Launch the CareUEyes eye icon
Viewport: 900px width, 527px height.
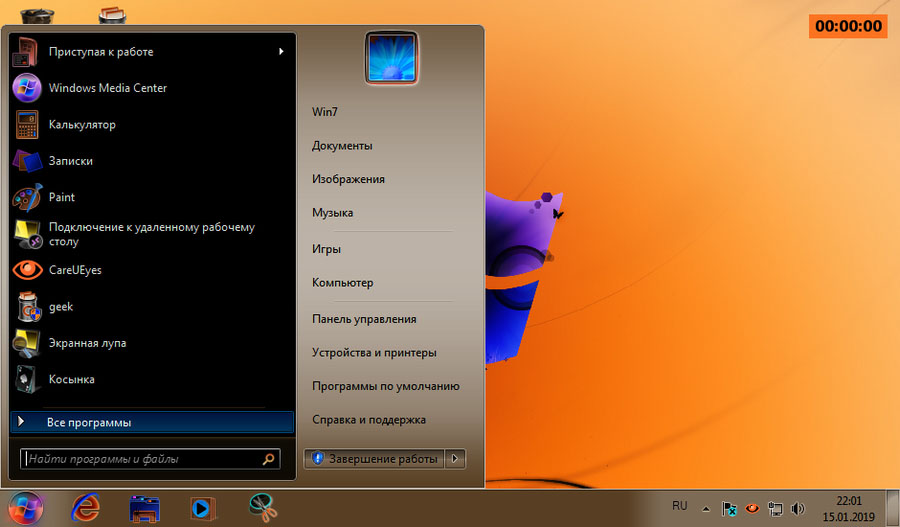(27, 270)
